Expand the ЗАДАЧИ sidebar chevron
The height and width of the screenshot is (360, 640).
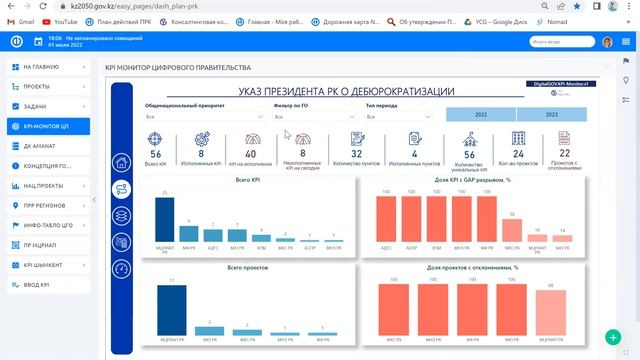click(84, 107)
